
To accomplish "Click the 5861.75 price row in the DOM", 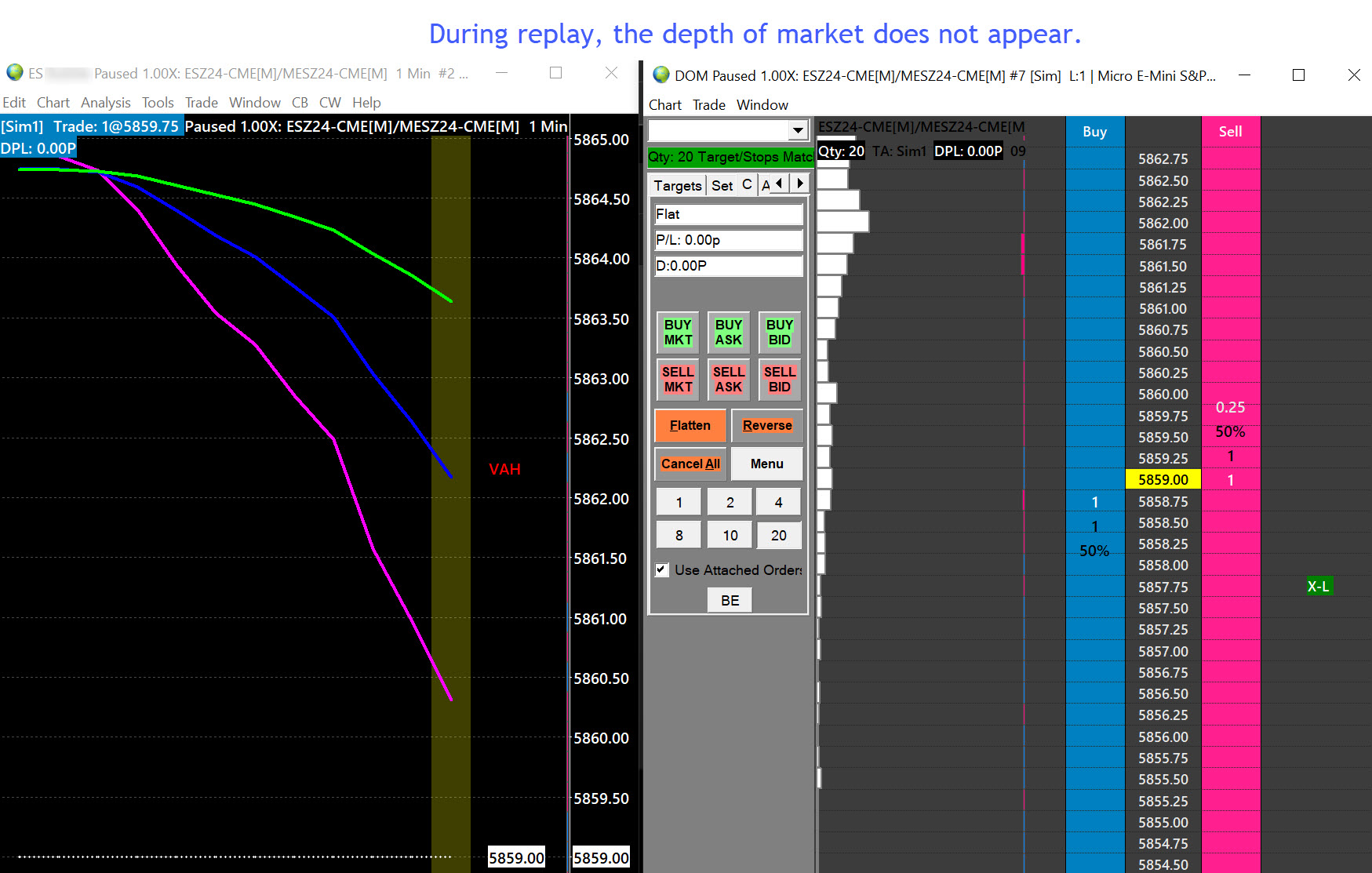I will coord(1163,245).
